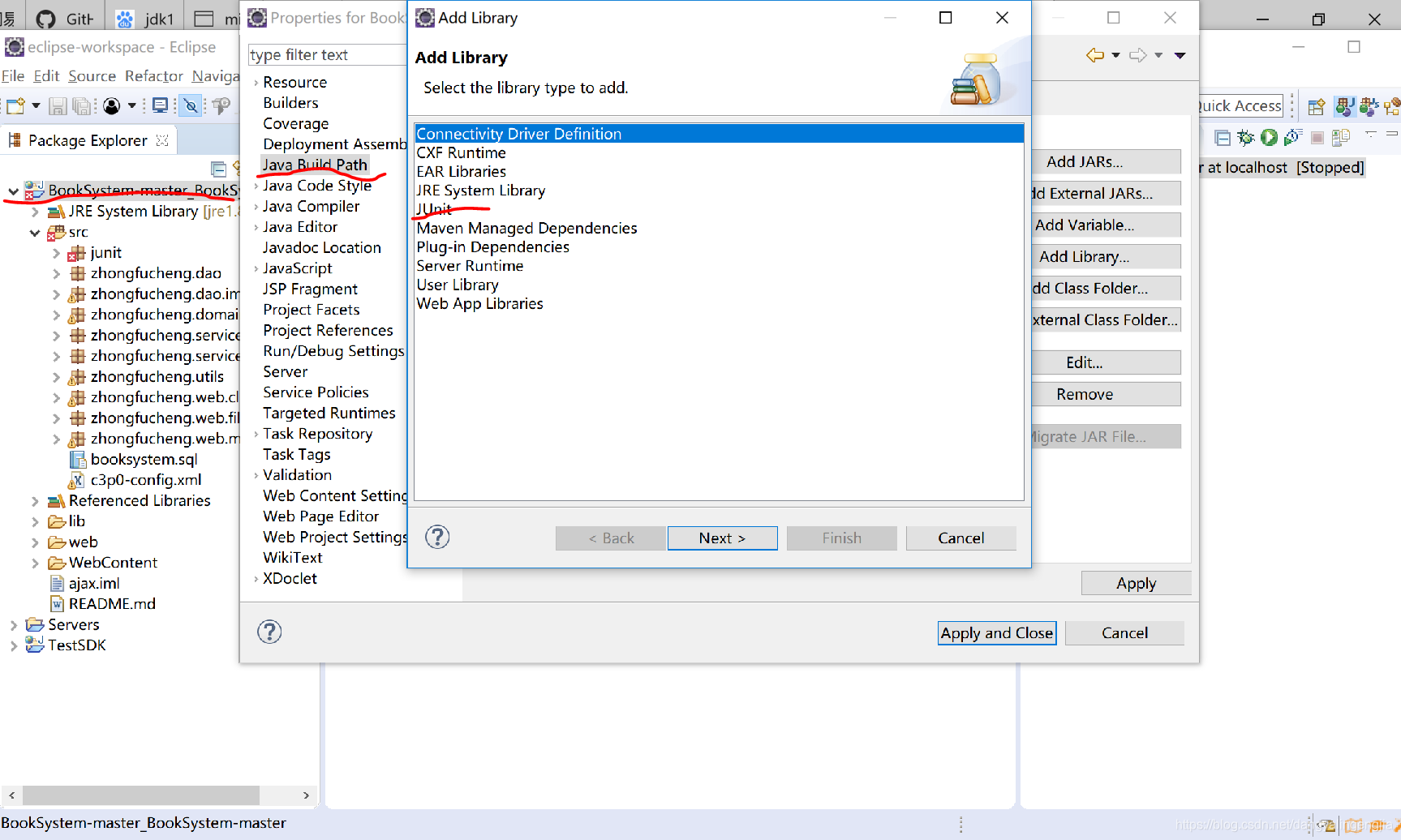Collapse the src folder node

[35, 233]
